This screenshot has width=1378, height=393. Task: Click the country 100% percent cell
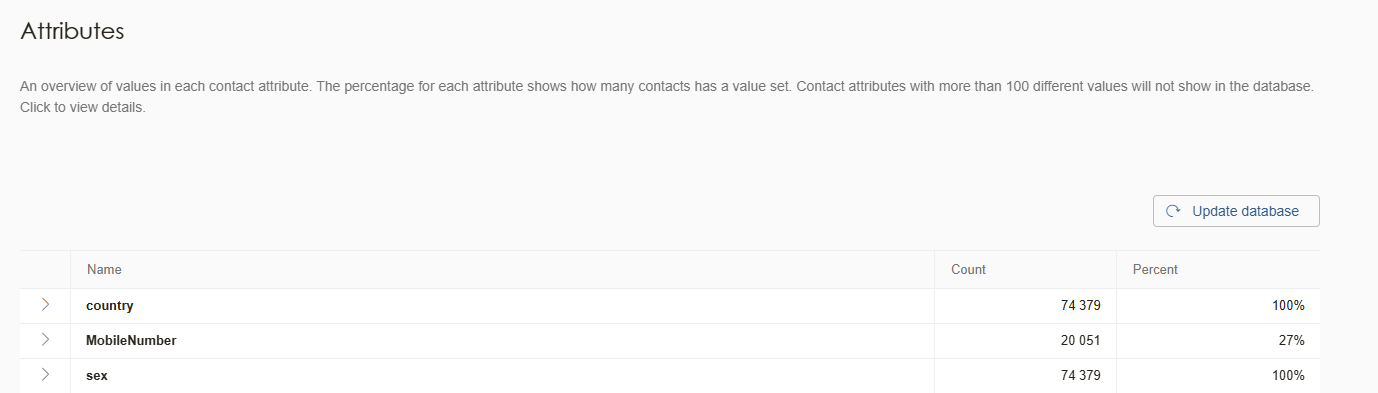click(1288, 306)
